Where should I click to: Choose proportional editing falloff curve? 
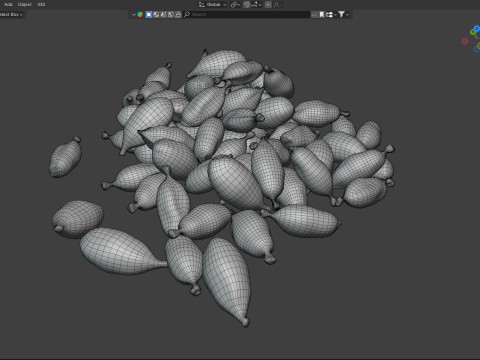coord(277,5)
